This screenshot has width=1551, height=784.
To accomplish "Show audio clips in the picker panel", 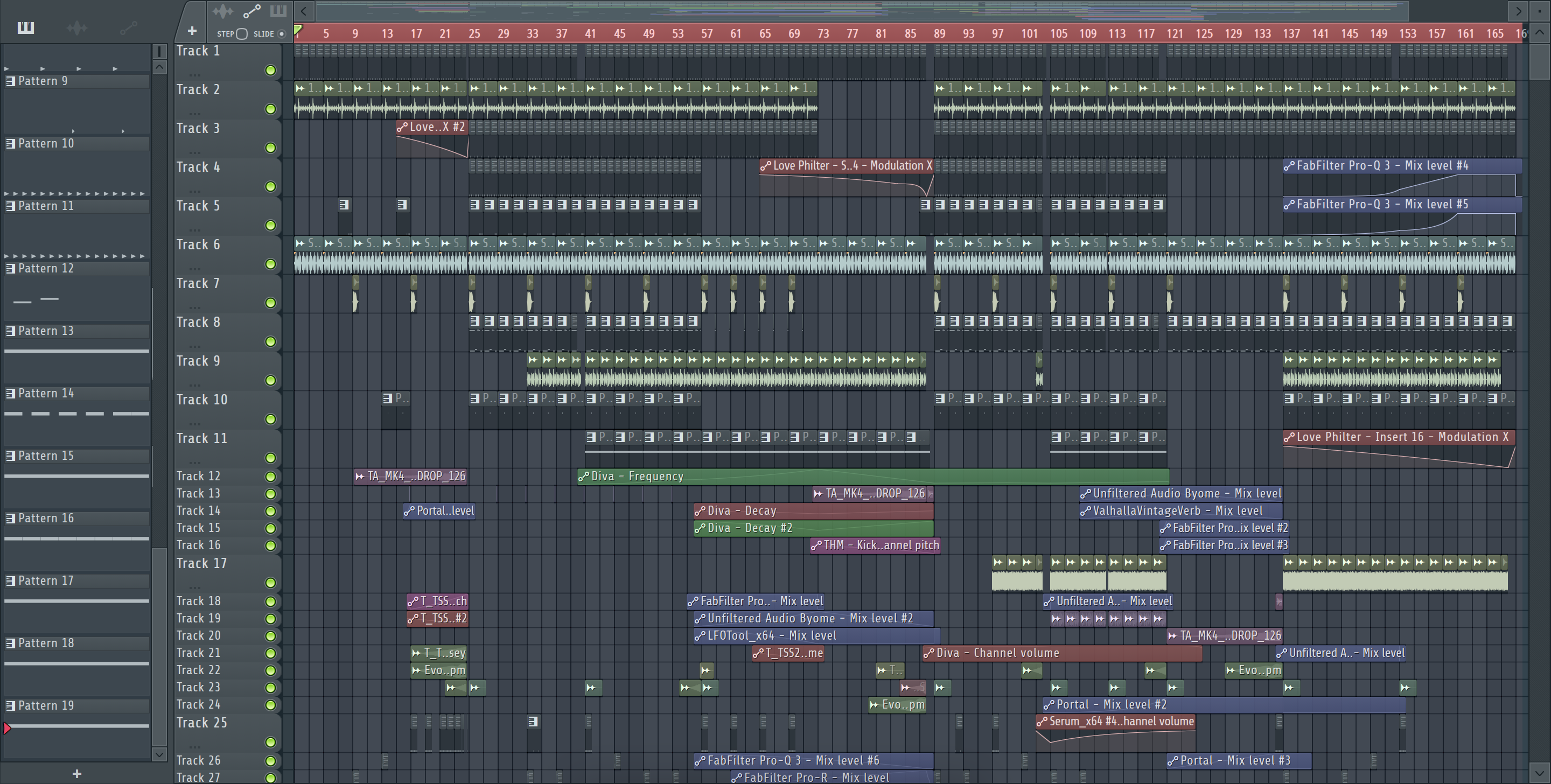I will (x=77, y=27).
